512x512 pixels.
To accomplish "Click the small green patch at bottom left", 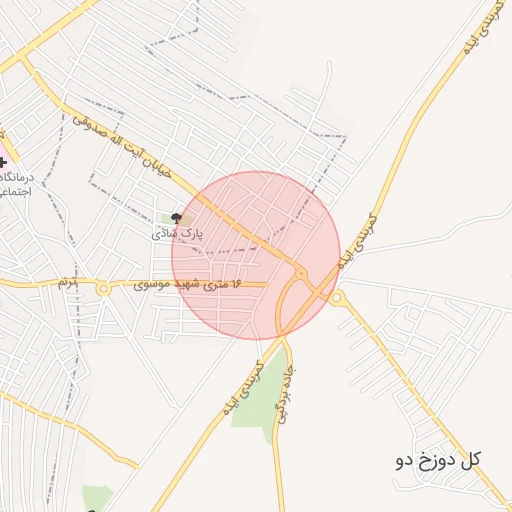I will (x=97, y=498).
